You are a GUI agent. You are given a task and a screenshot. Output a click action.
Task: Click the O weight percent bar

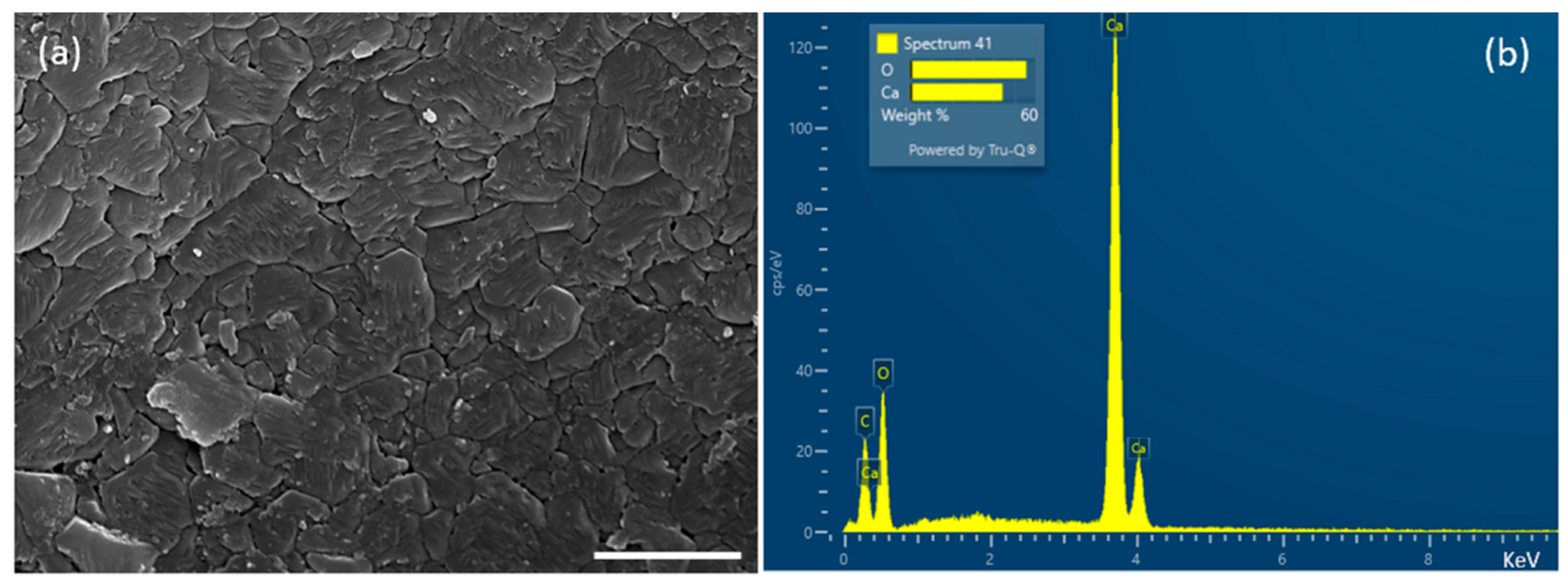pos(969,70)
